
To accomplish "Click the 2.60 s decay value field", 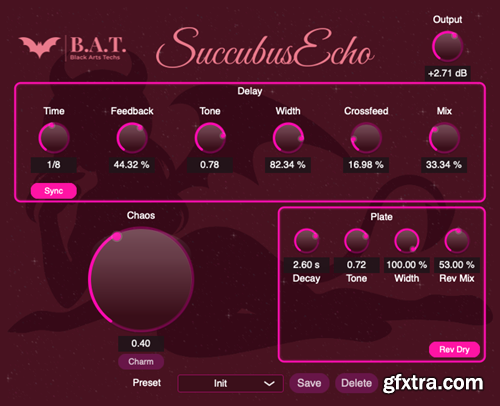I will pos(306,265).
